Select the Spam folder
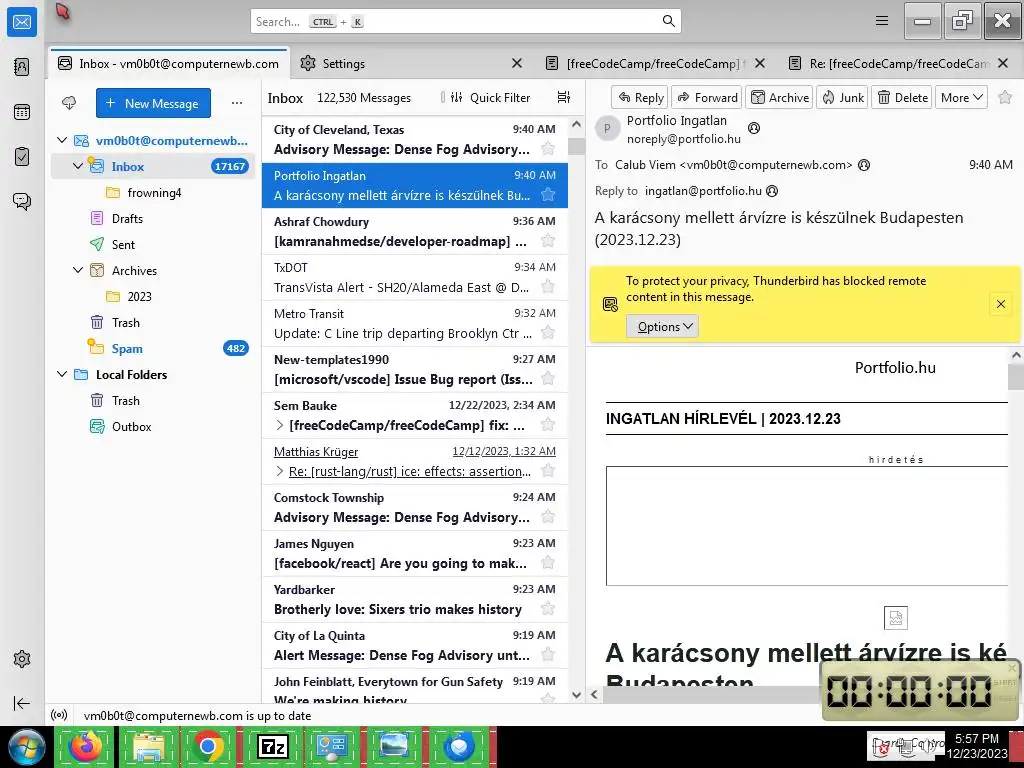Screen dimensions: 1024x768 tap(153, 348)
